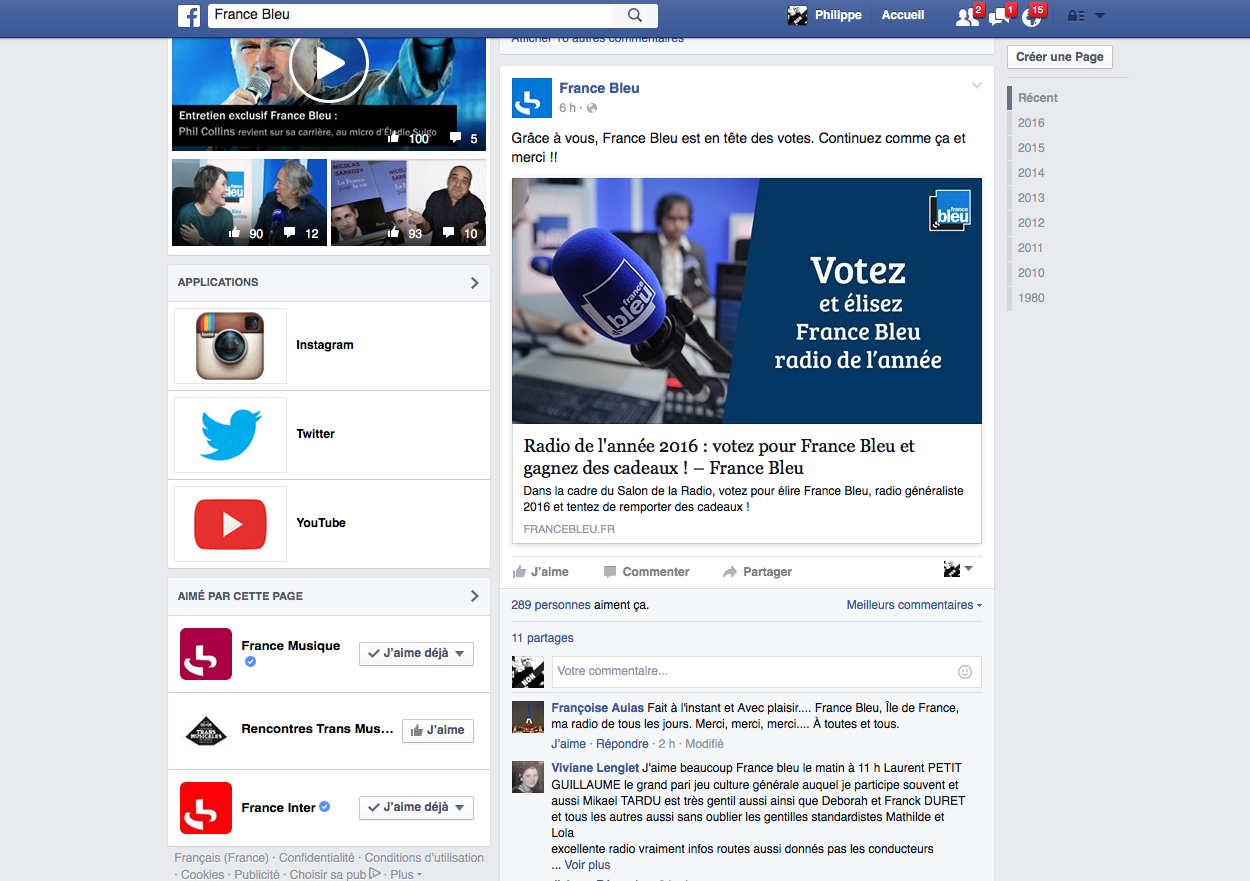The width and height of the screenshot is (1250, 881).
Task: Like the Rencontres Trans Musicales page
Action: [x=437, y=731]
